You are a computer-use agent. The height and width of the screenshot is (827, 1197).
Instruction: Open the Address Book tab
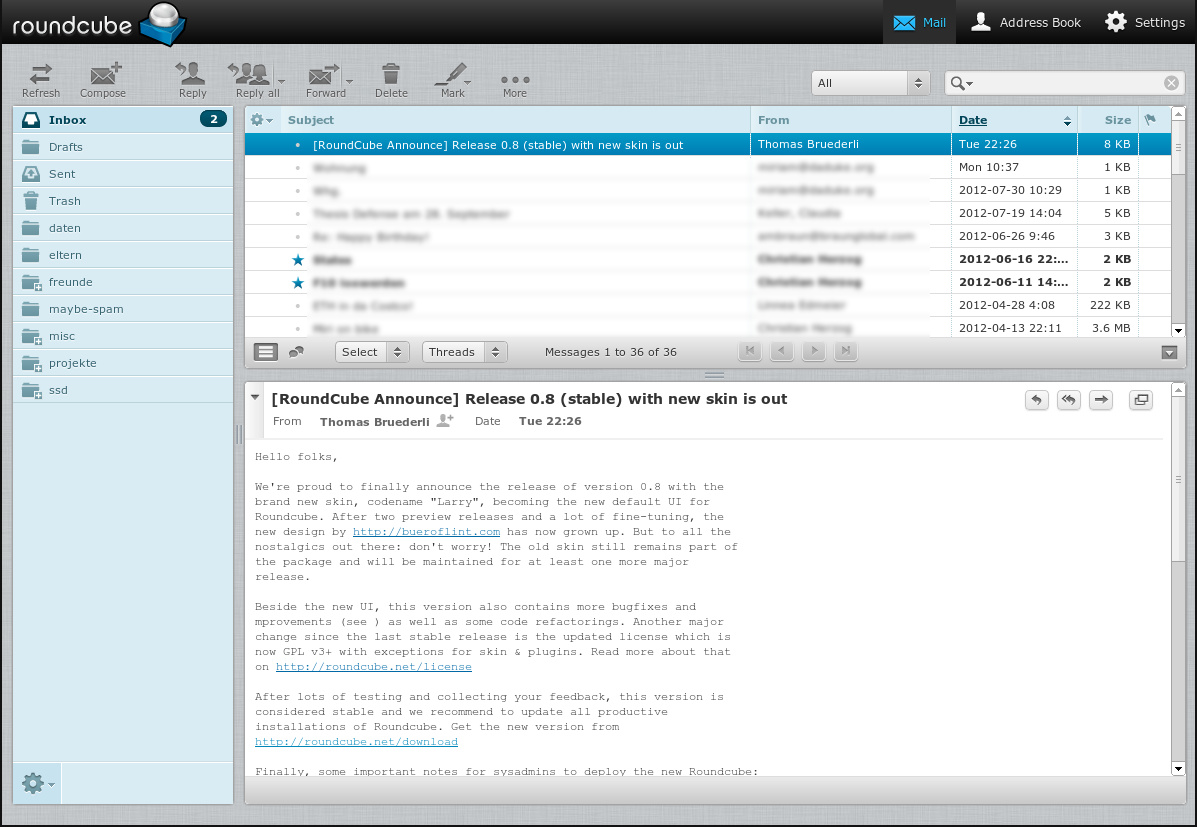[1025, 22]
